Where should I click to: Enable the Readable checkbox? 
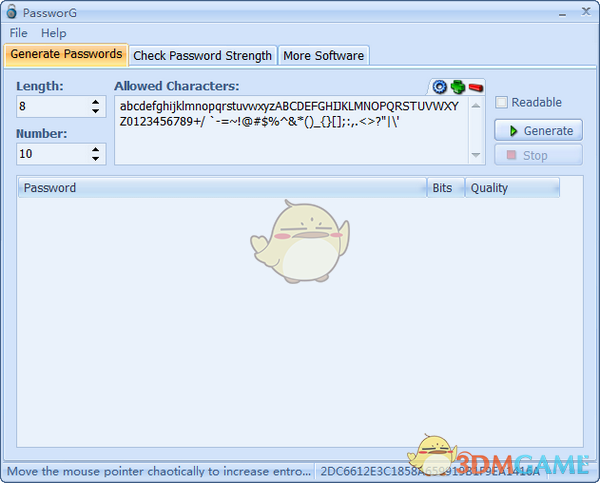[502, 102]
